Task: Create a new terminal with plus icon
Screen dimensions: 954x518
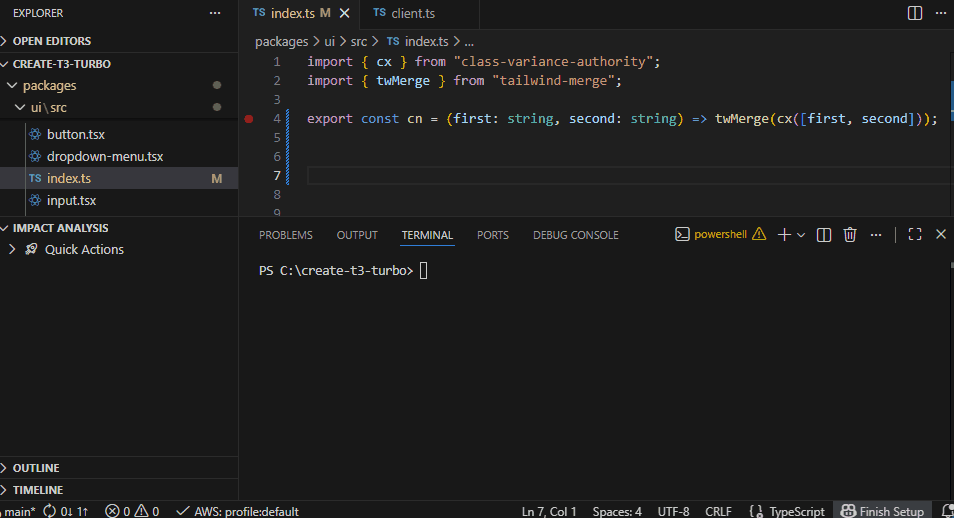Action: [x=784, y=234]
